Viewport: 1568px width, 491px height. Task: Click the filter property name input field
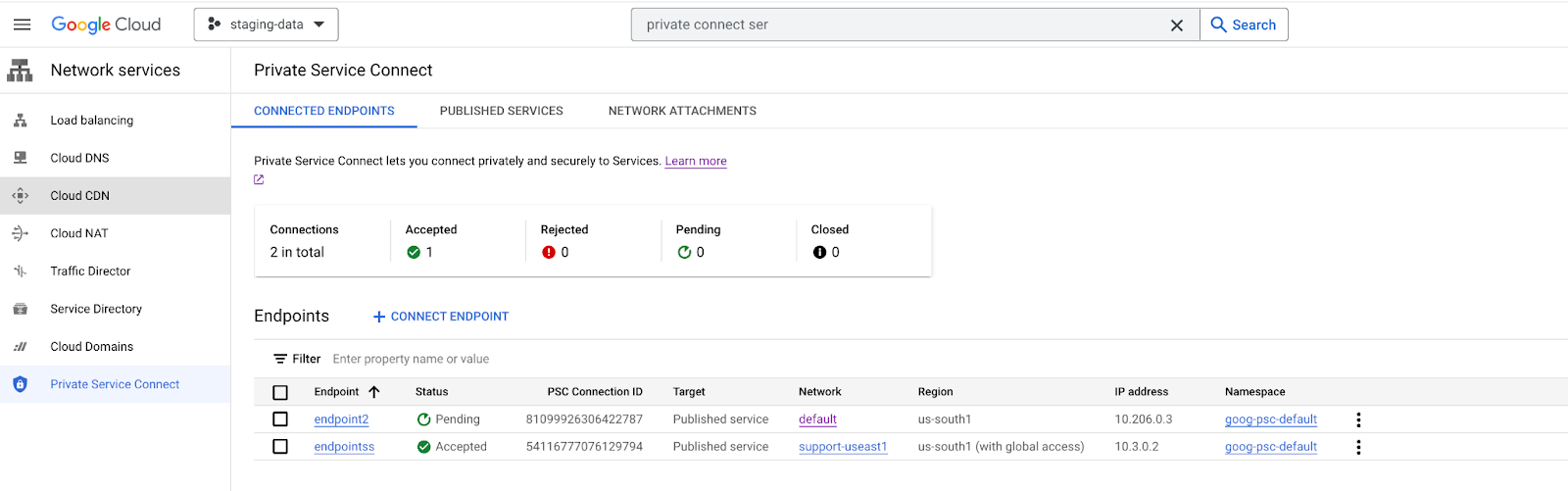point(411,359)
